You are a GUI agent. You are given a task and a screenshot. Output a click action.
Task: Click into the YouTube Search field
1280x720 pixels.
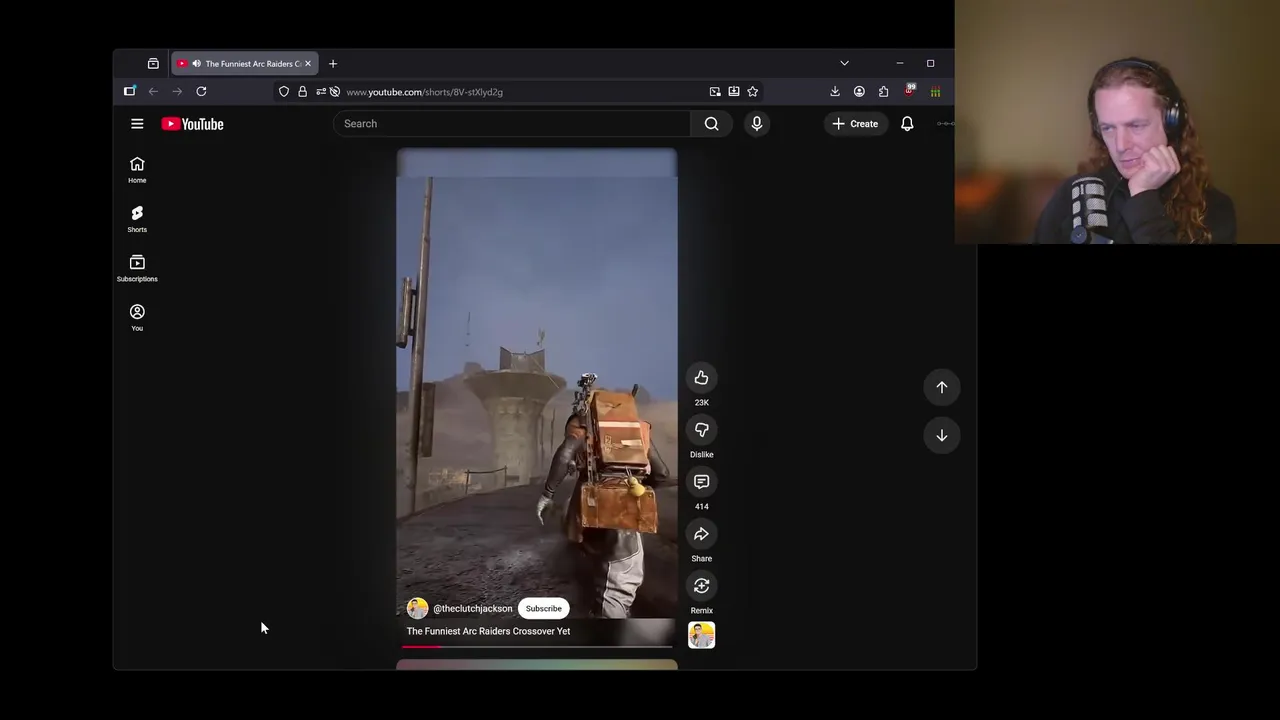[x=512, y=124]
